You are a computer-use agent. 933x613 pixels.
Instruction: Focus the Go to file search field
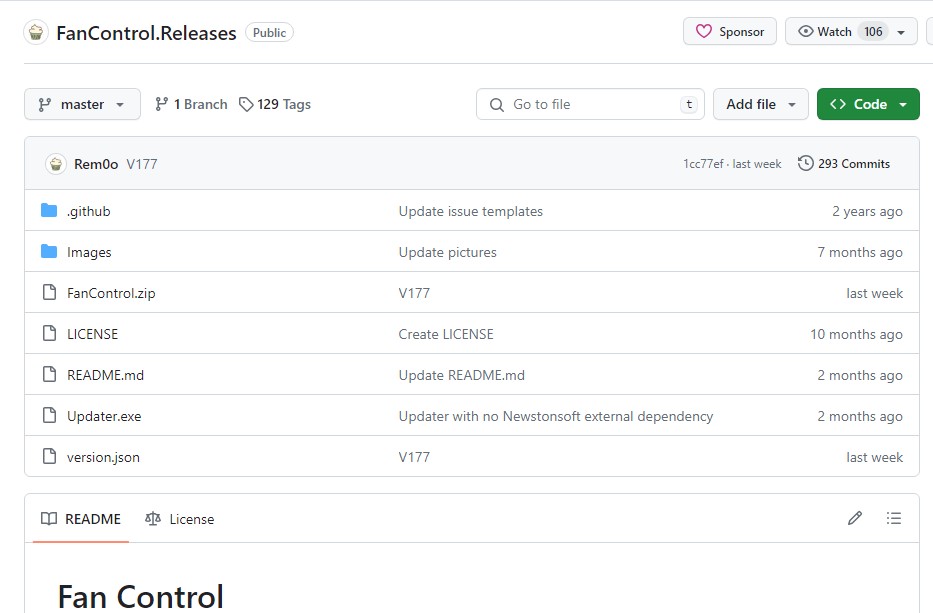click(x=590, y=104)
